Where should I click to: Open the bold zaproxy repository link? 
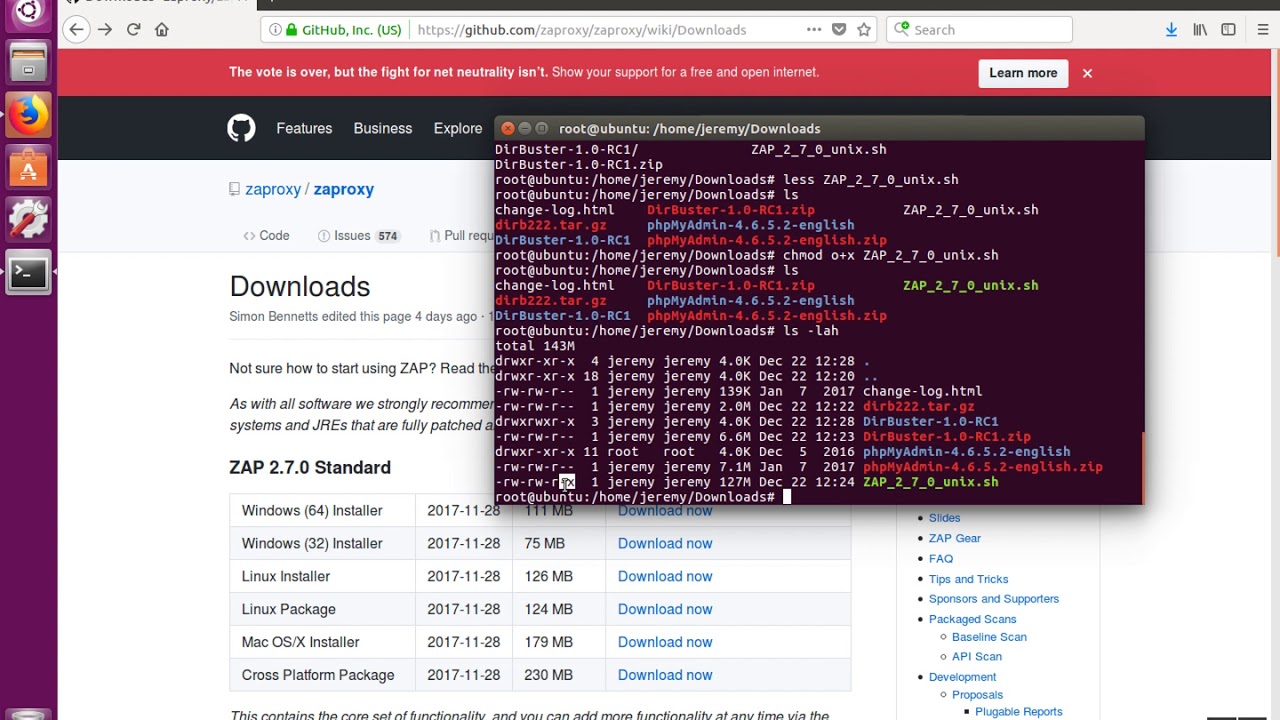point(344,189)
